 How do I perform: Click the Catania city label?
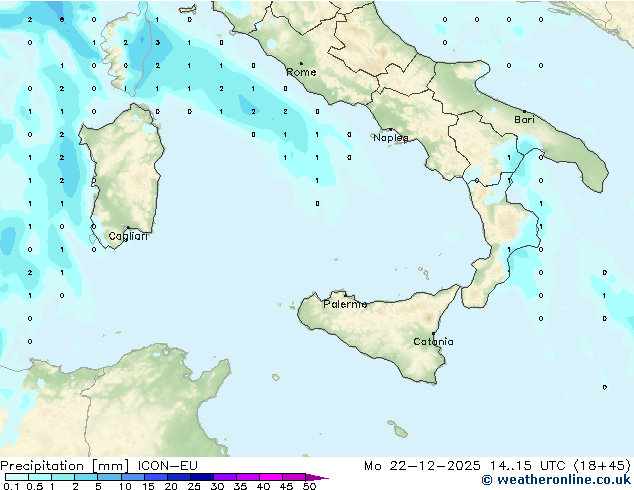tap(433, 342)
